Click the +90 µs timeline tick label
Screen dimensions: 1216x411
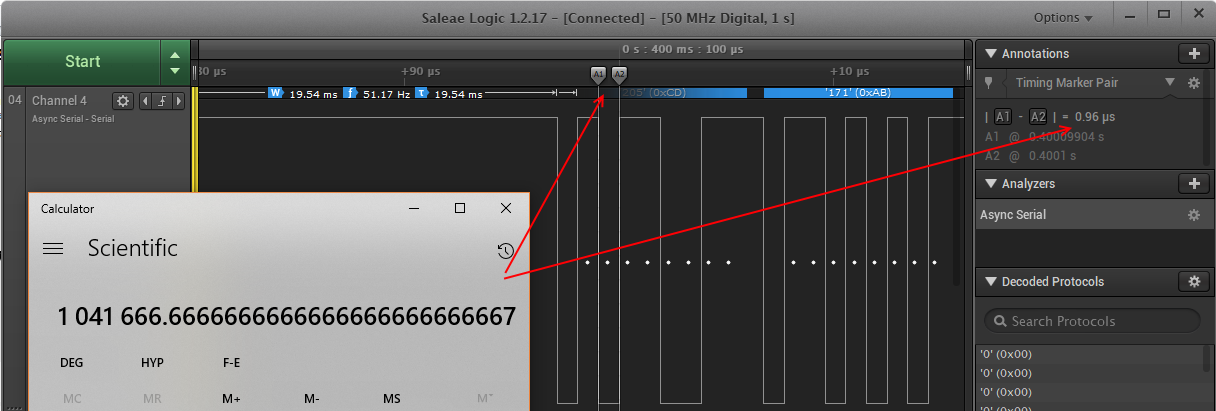(420, 71)
